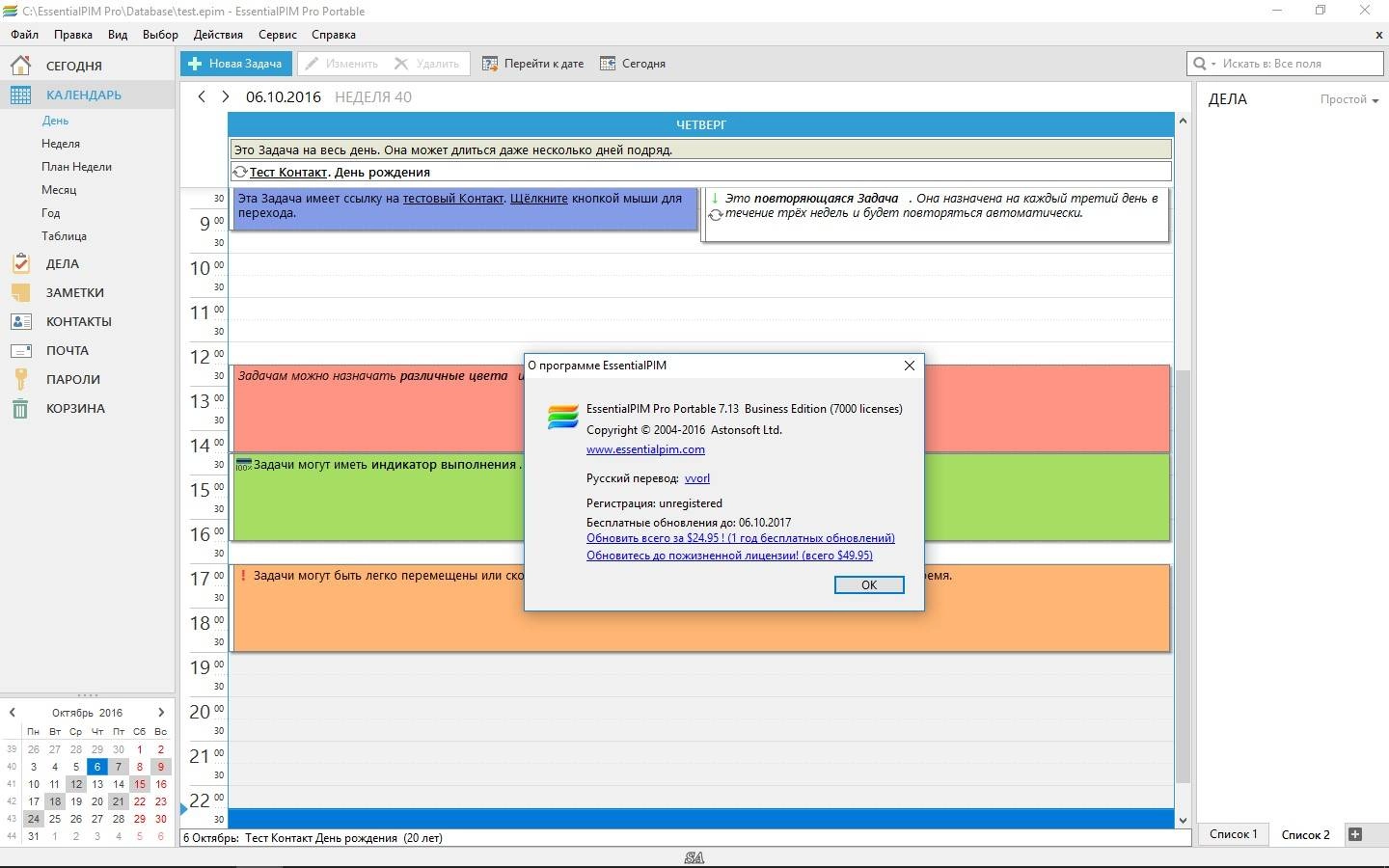Switch to the Список 2 tab
Screen dimensions: 1389x868
1305,834
